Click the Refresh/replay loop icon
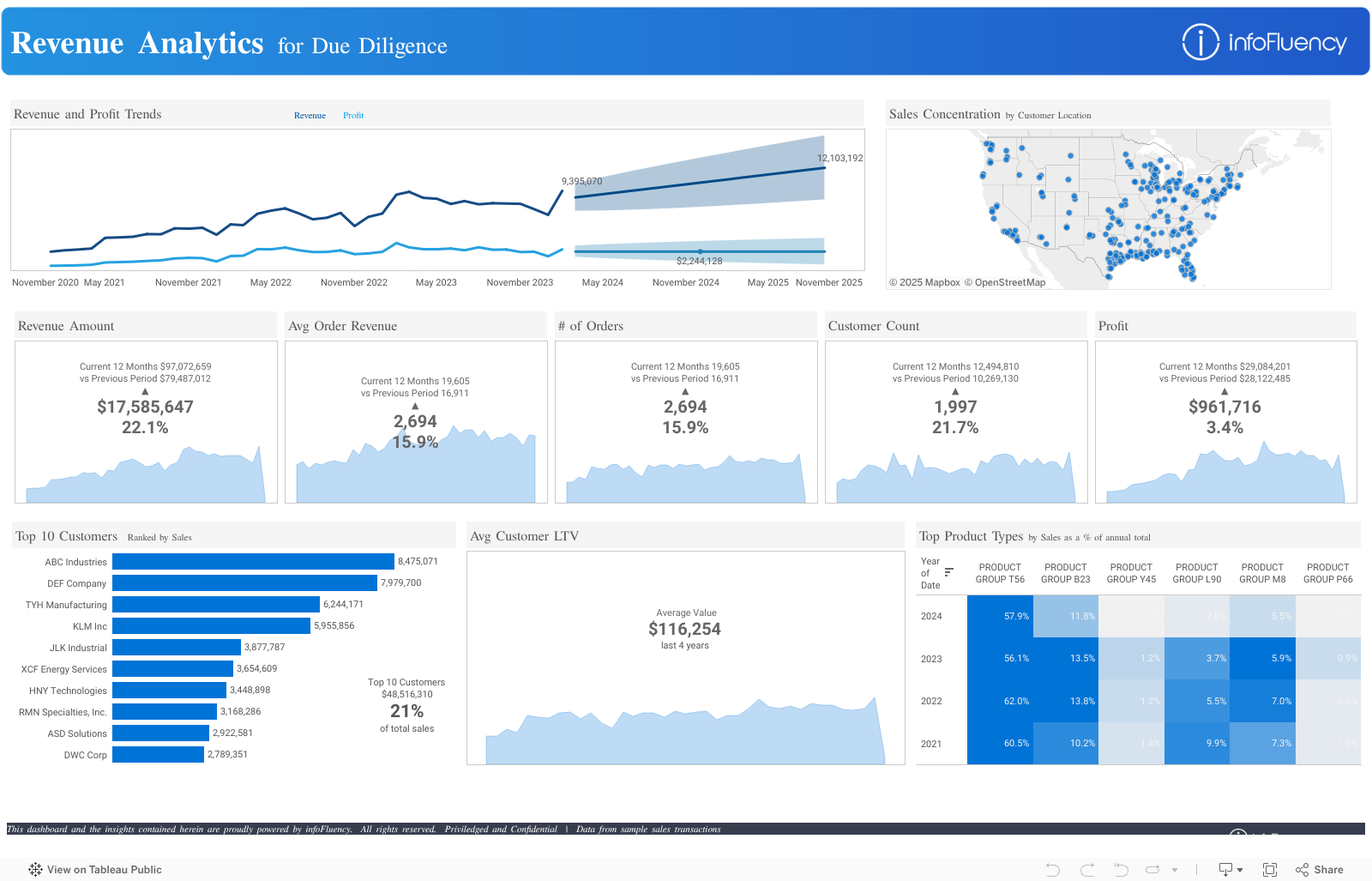This screenshot has width=1372, height=881. coord(1152,870)
